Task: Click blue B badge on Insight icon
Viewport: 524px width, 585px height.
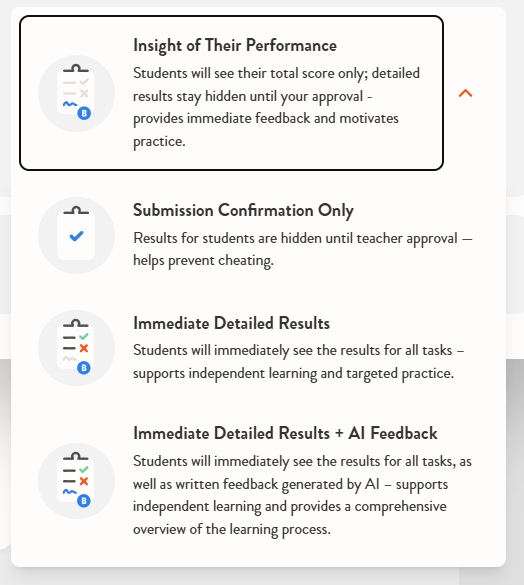Action: (84, 113)
